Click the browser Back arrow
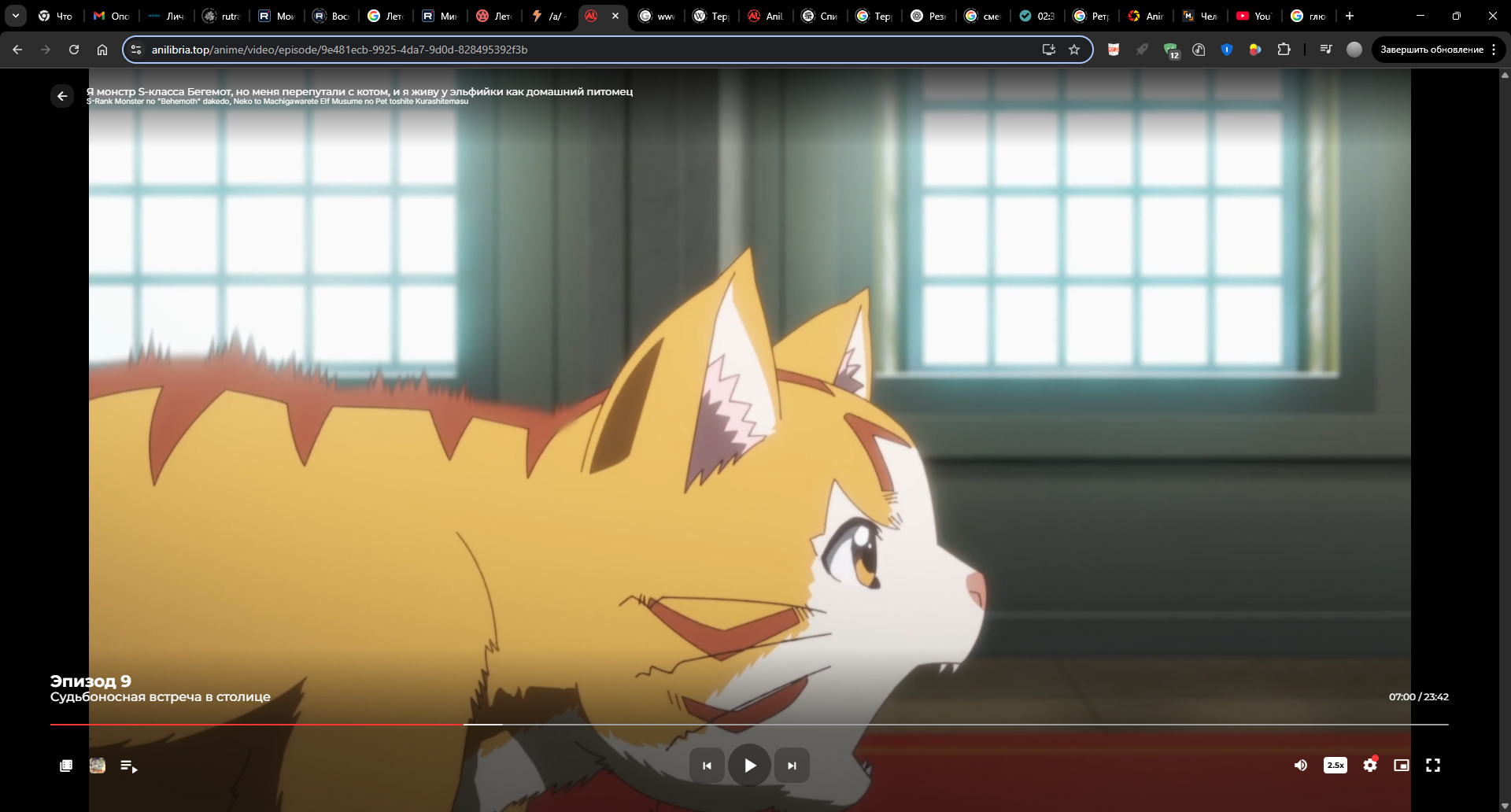 (17, 50)
